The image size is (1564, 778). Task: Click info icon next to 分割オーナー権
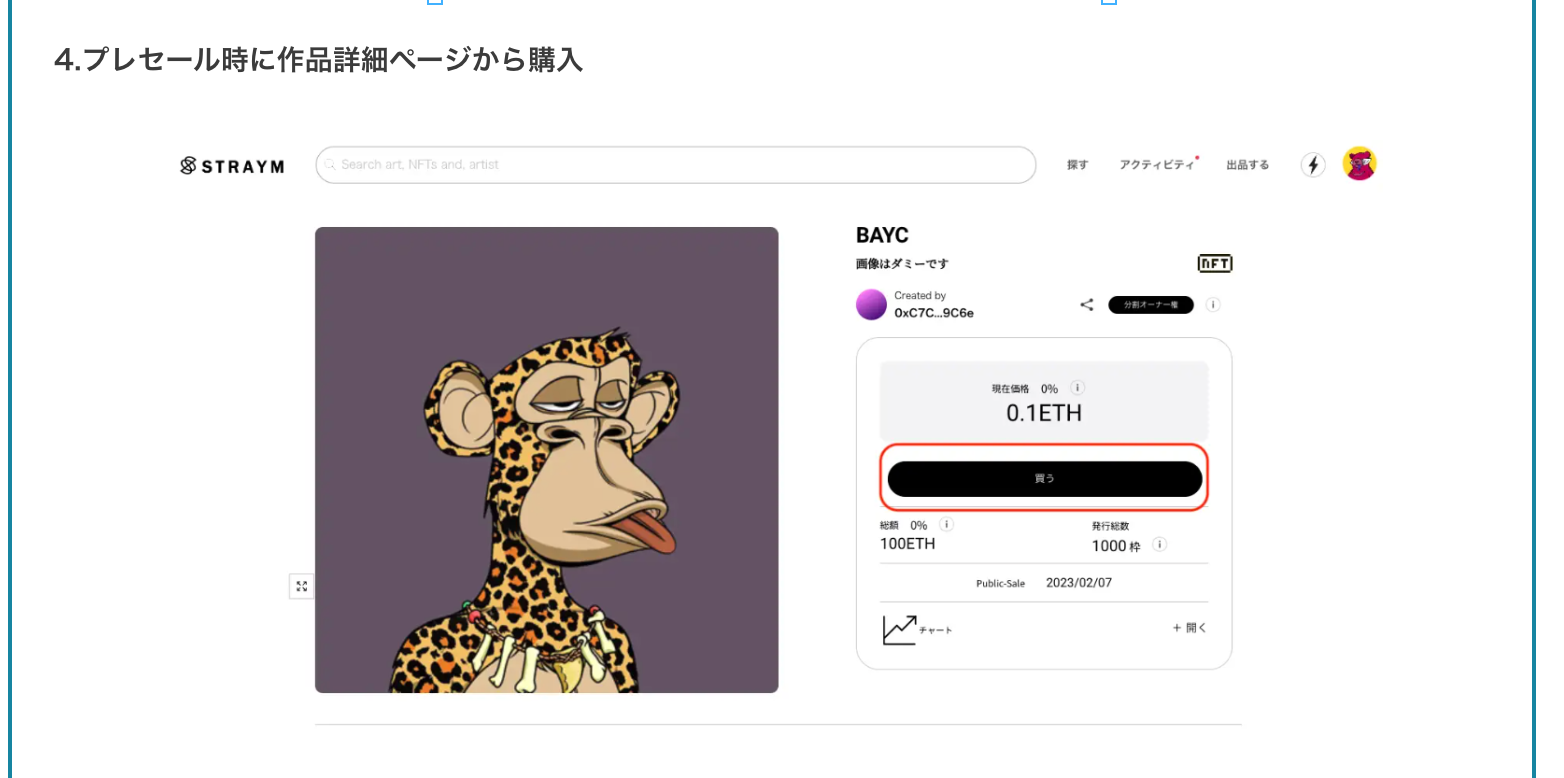(x=1213, y=305)
